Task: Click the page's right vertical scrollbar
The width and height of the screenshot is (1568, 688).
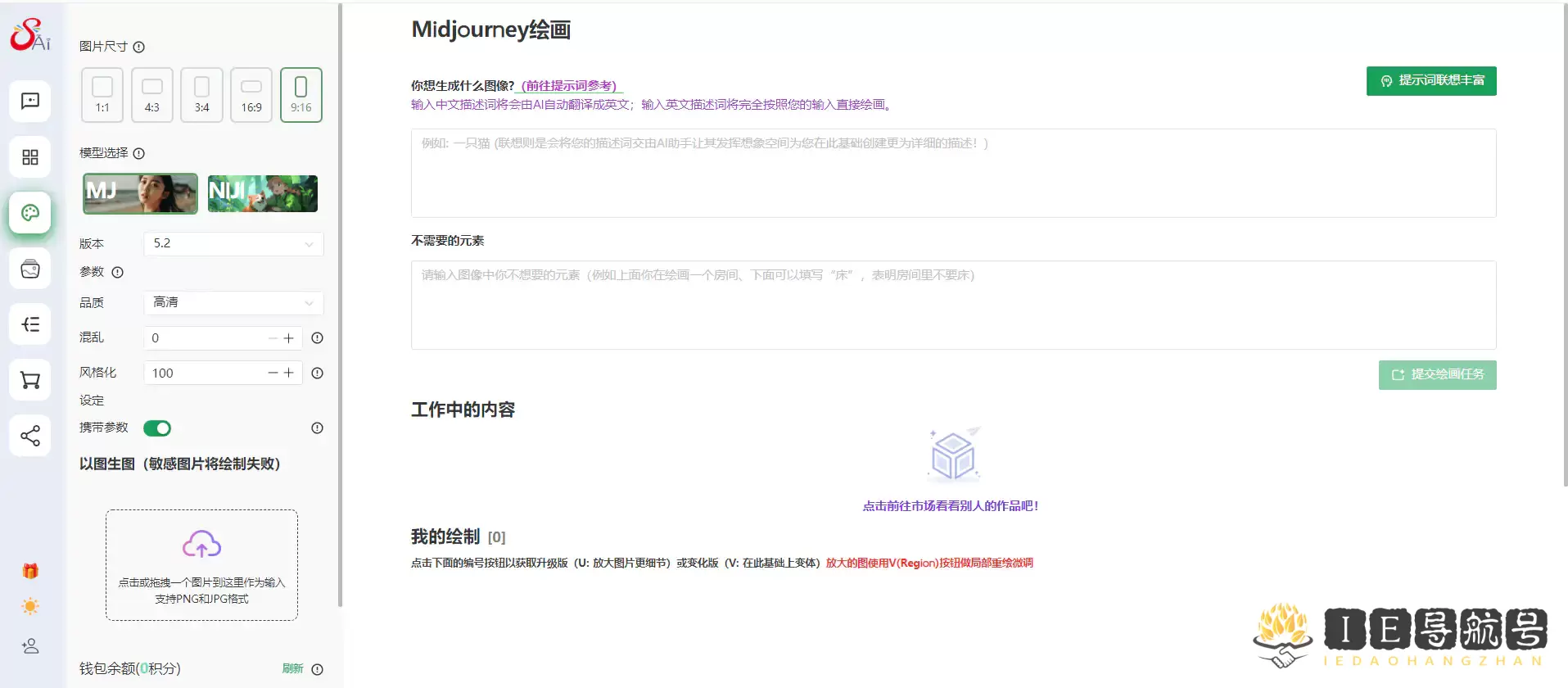Action: coord(1564,246)
